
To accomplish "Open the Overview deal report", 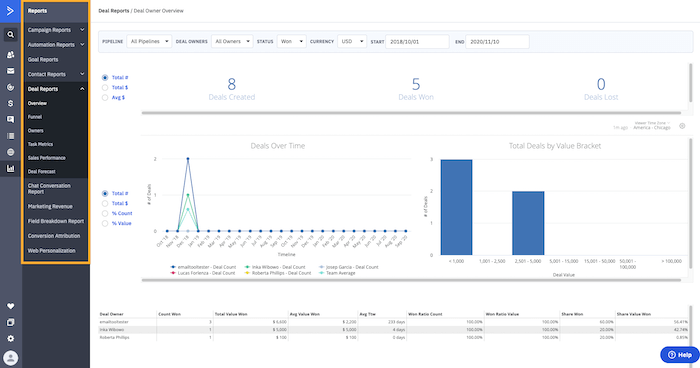I will pos(38,103).
